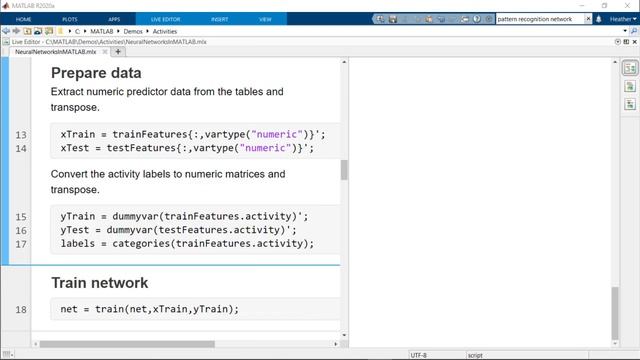The width and height of the screenshot is (640, 360).
Task: Click editor scroll down arrow
Action: 344,335
